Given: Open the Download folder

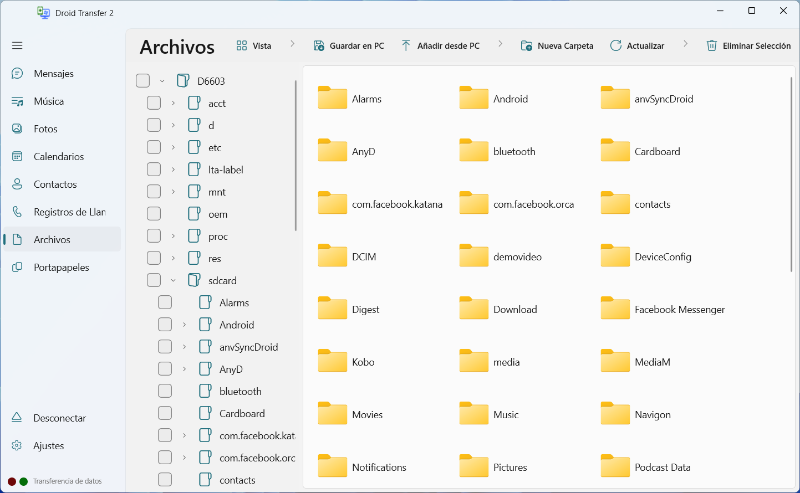Looking at the screenshot, I should (x=498, y=309).
